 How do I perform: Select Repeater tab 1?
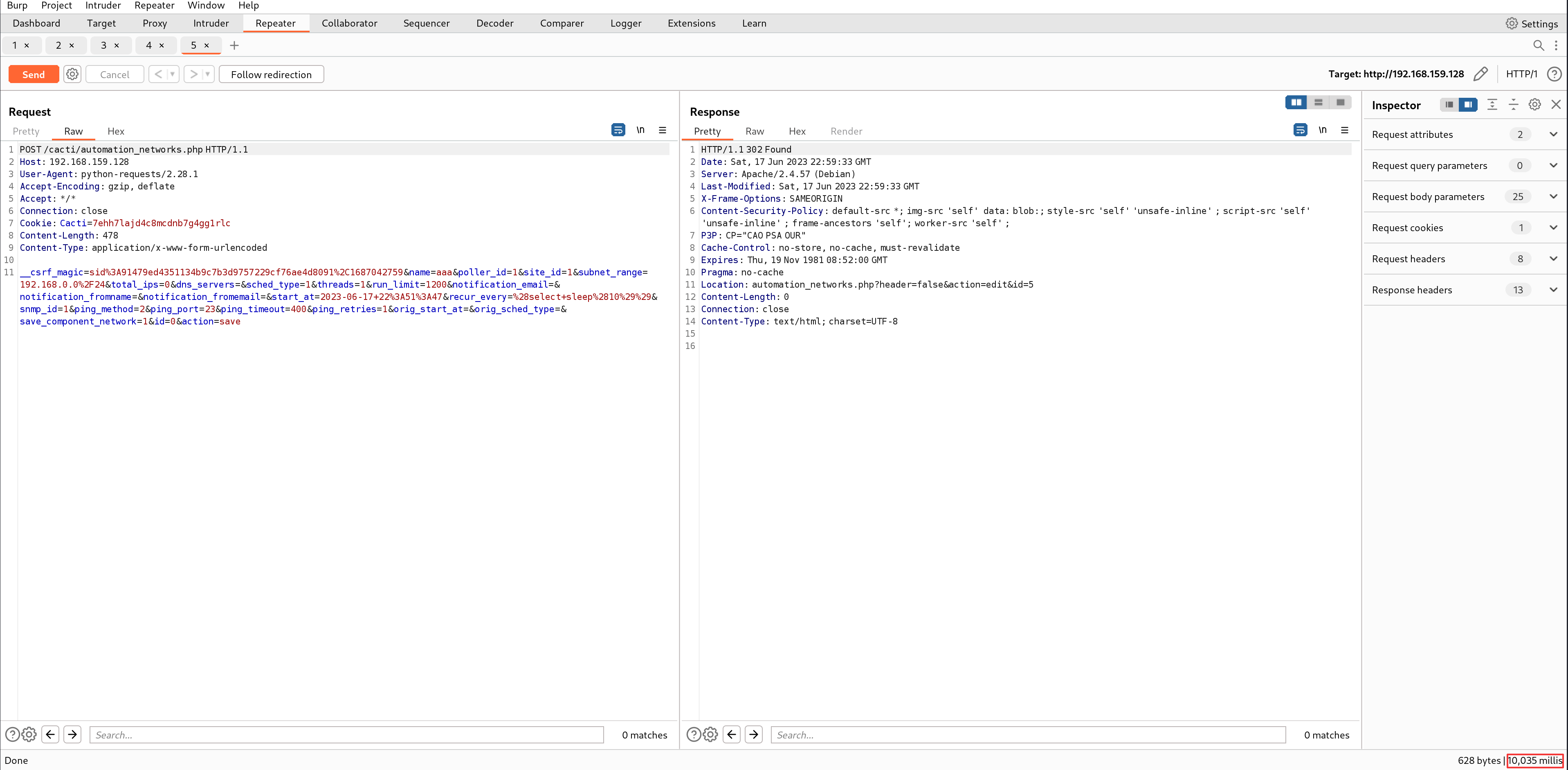click(15, 45)
